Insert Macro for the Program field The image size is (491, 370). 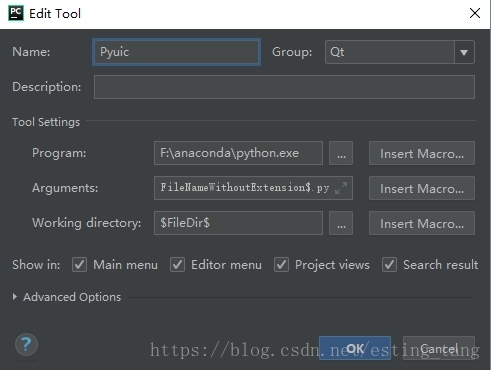coord(422,153)
